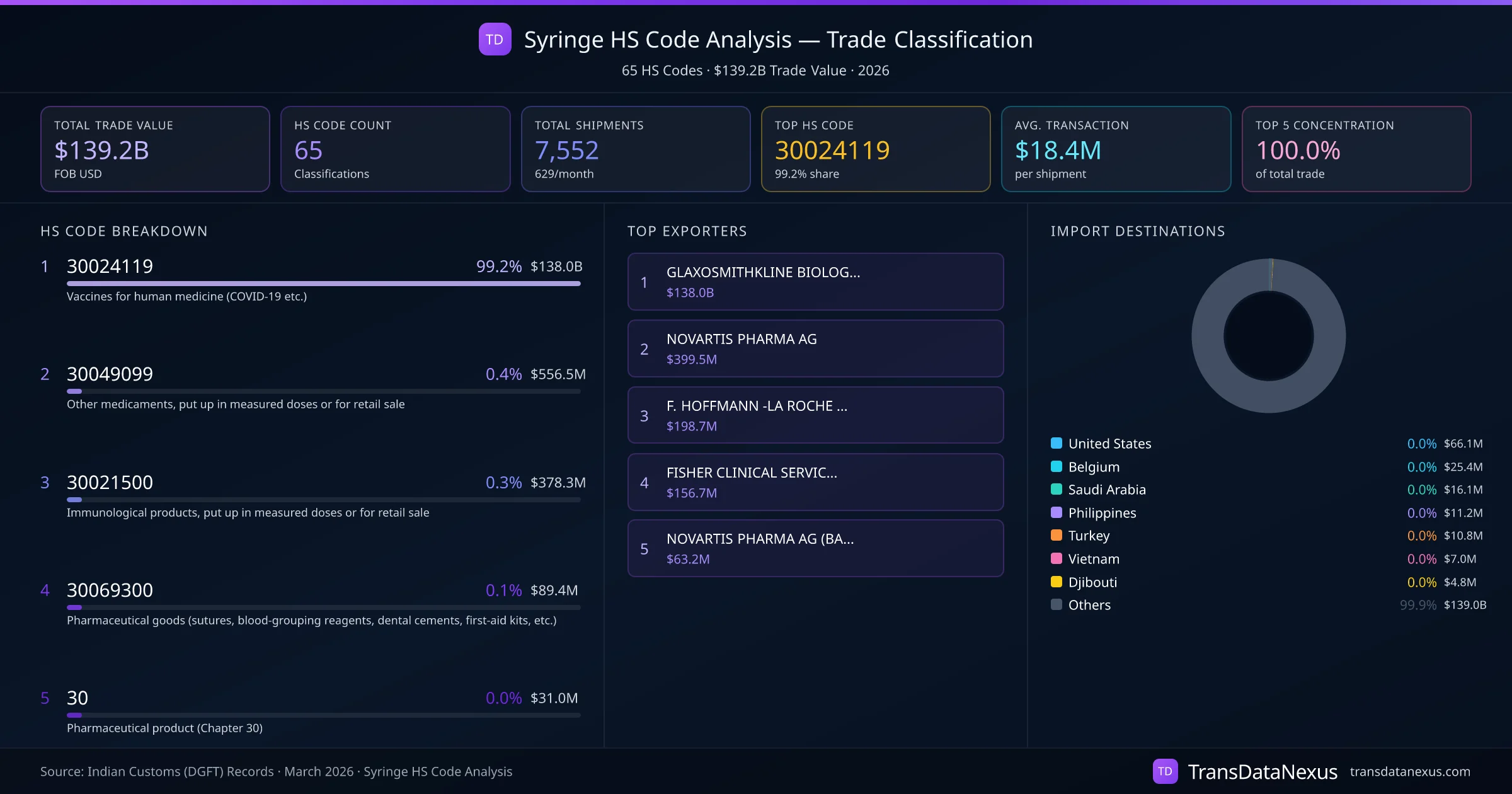Select the Top HS Code card
This screenshot has height=794, width=1512.
pyautogui.click(x=875, y=149)
